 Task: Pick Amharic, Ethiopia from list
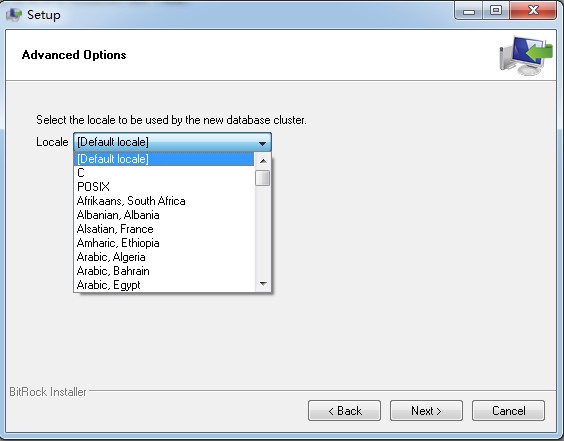(x=164, y=243)
